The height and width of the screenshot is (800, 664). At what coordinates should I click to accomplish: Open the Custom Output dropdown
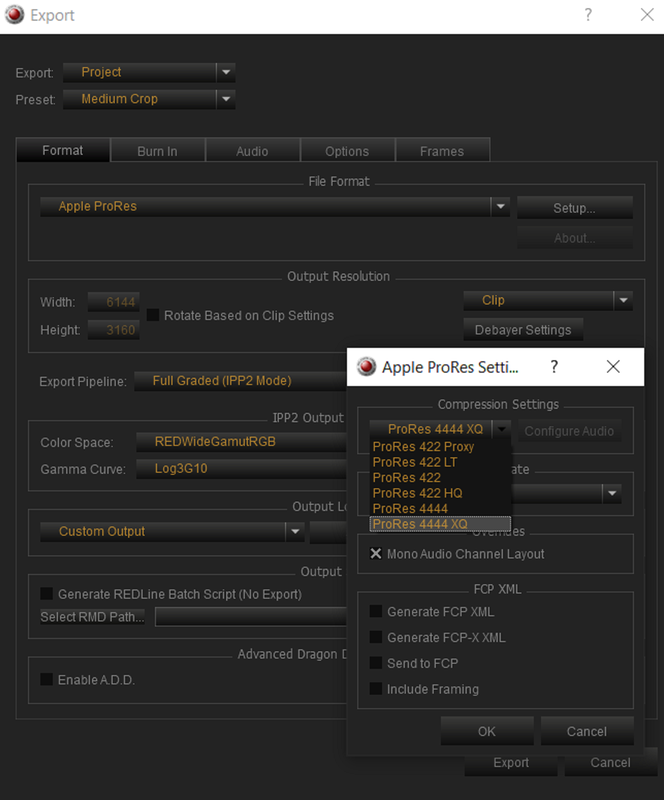point(172,532)
